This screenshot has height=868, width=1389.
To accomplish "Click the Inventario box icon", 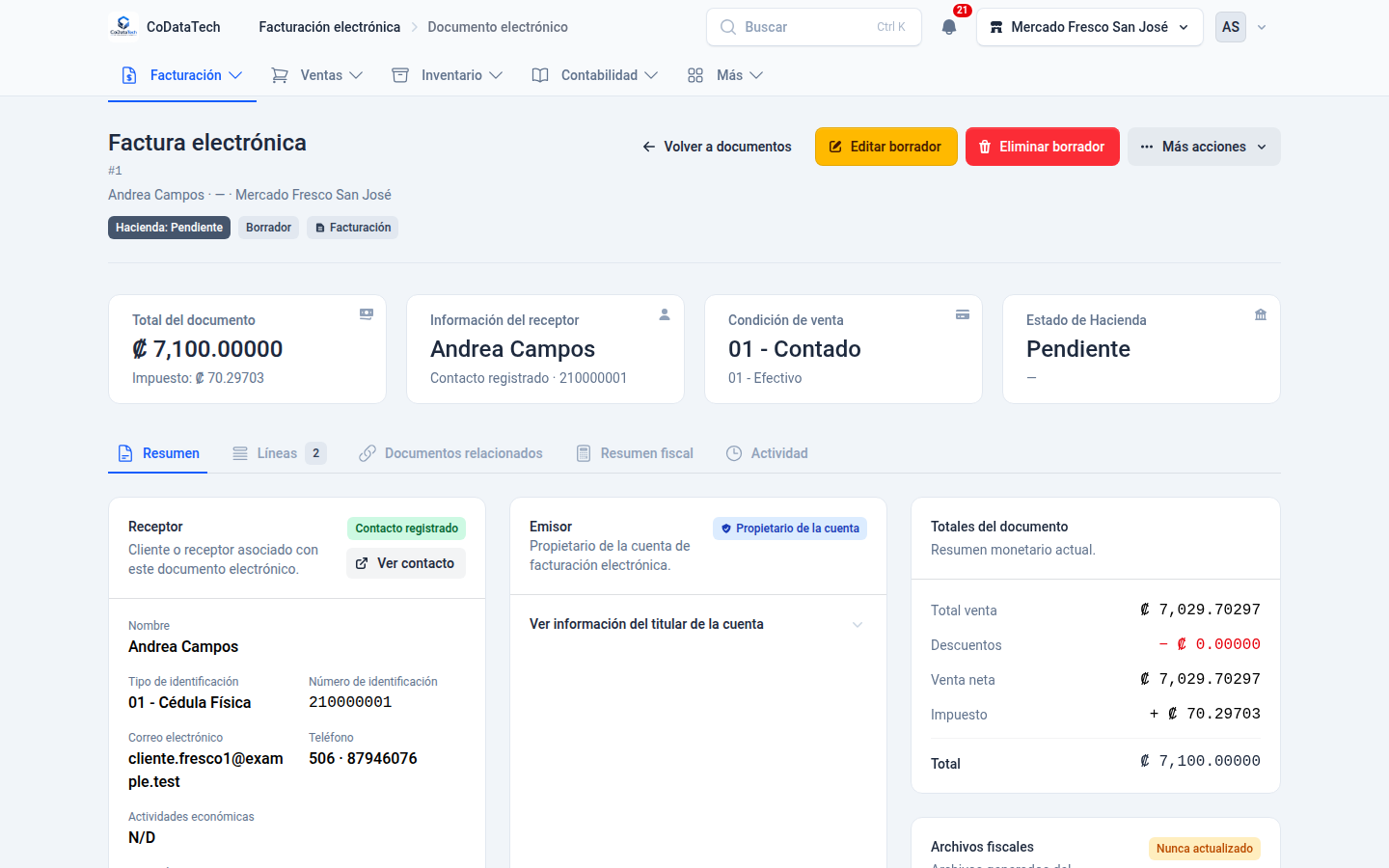I will [400, 75].
